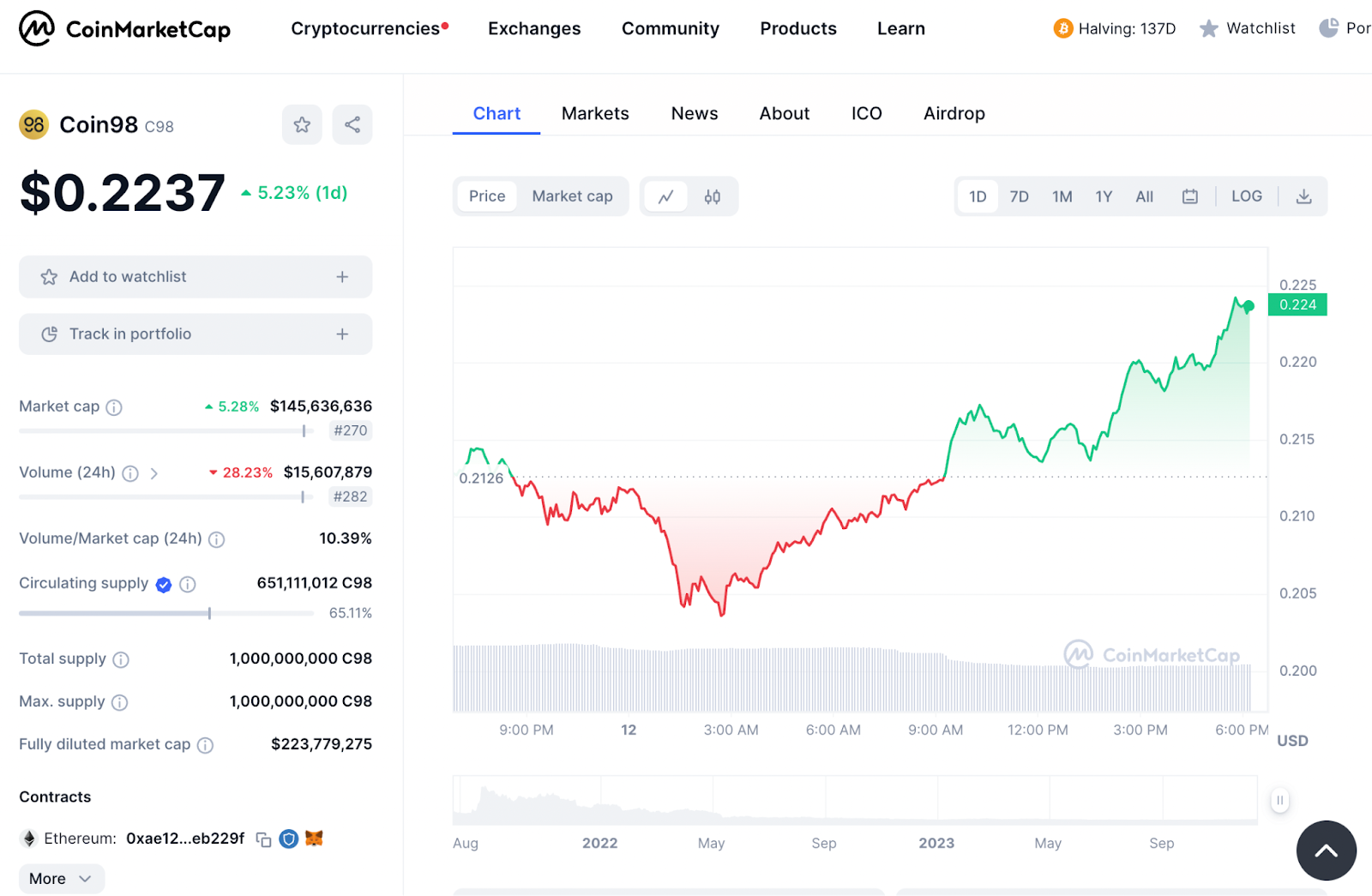1372x896 pixels.
Task: Click the Track in portfolio button
Action: [196, 334]
